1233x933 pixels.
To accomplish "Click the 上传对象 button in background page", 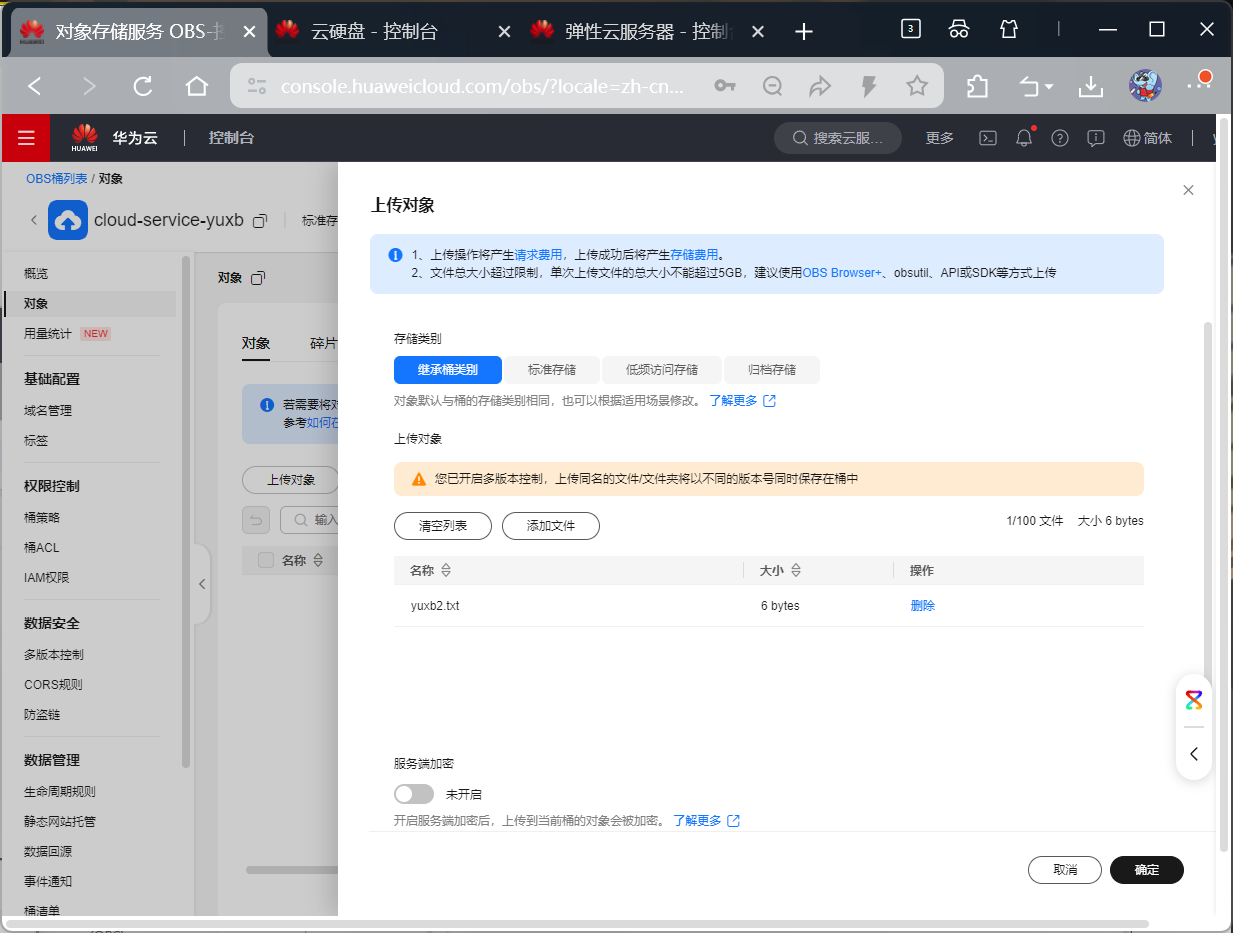I will [291, 479].
